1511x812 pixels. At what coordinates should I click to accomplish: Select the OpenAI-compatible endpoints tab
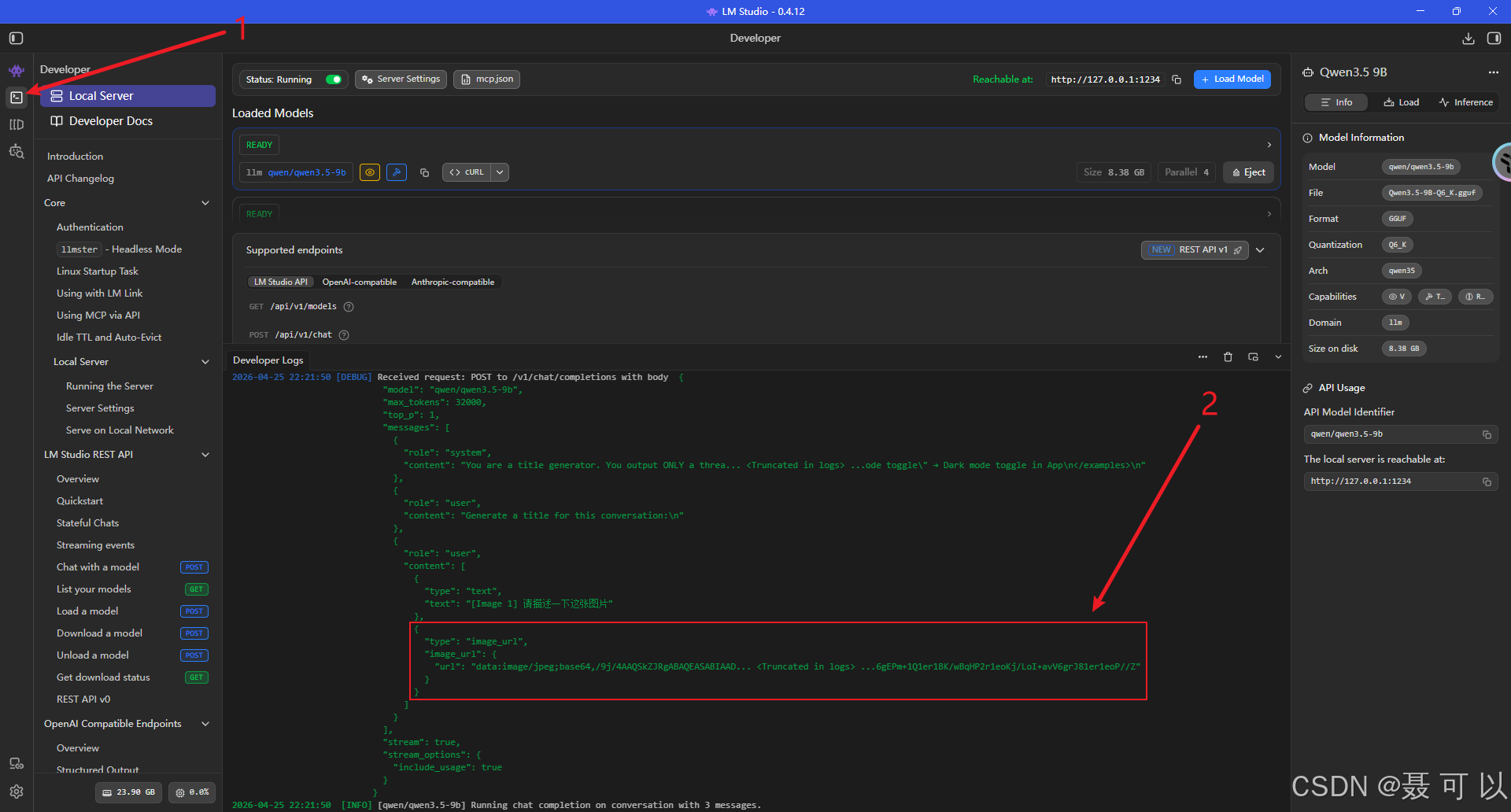pyautogui.click(x=359, y=282)
